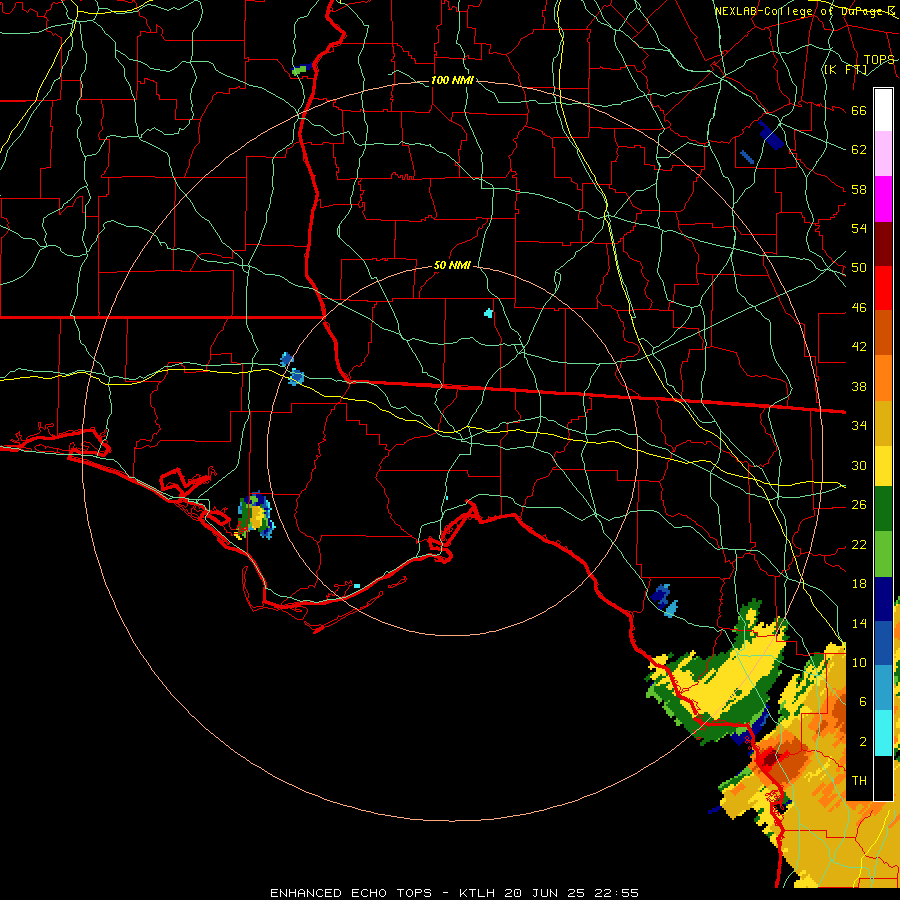Click the white swatch at top of legend
This screenshot has width=900, height=900.
pos(883,110)
